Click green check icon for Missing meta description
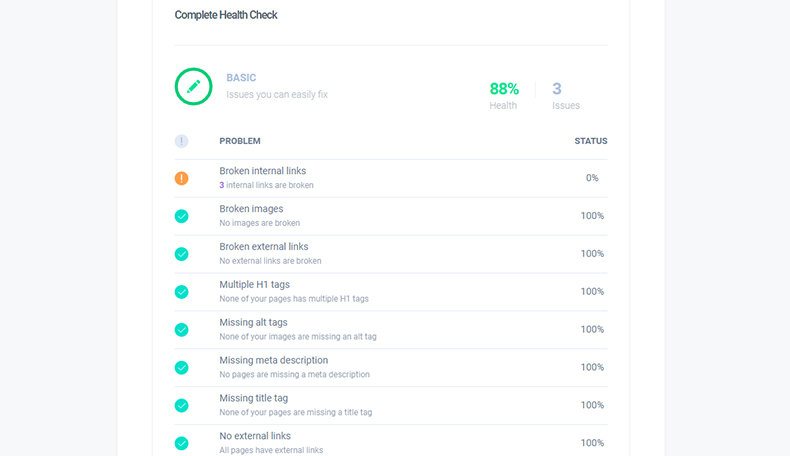The width and height of the screenshot is (790, 456). point(181,367)
